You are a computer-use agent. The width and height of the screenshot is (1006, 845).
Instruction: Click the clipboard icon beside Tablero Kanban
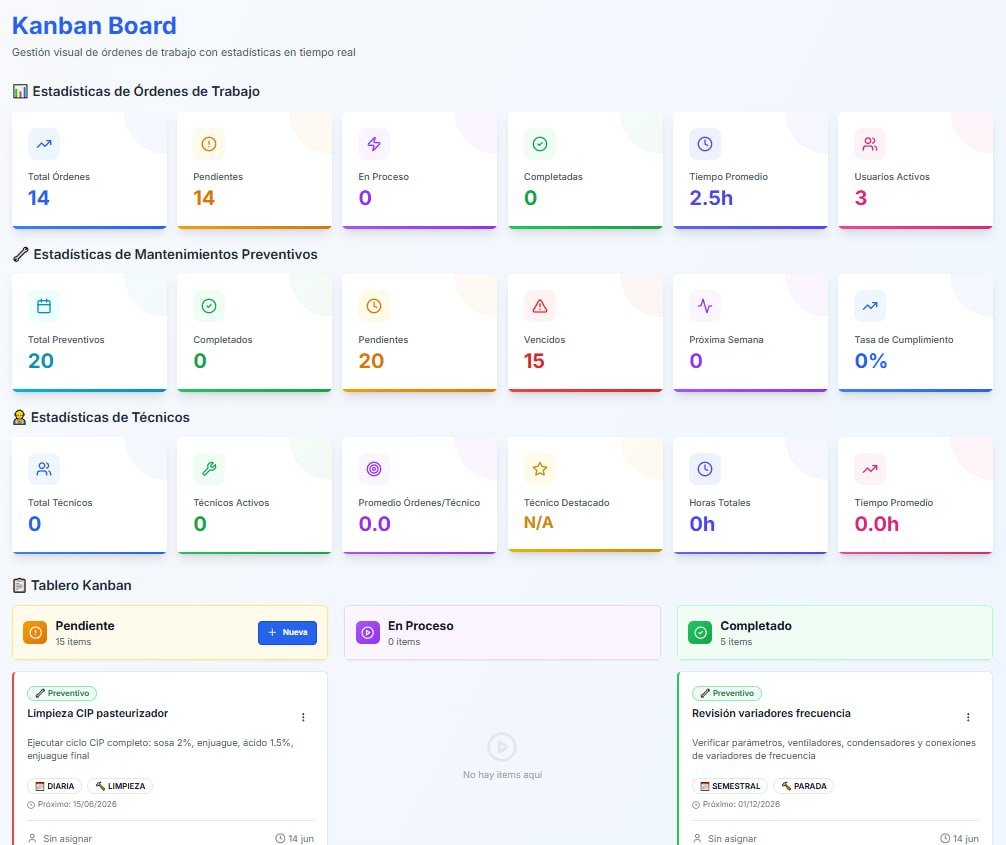[x=19, y=585]
